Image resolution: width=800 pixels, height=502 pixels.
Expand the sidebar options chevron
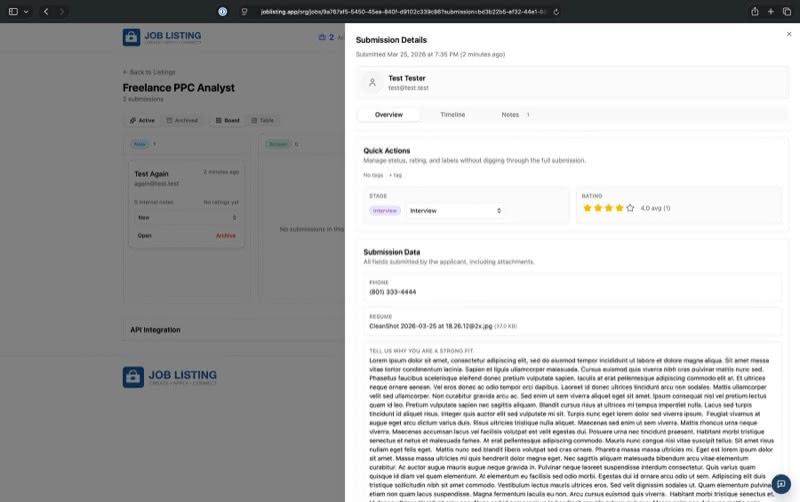(26, 12)
